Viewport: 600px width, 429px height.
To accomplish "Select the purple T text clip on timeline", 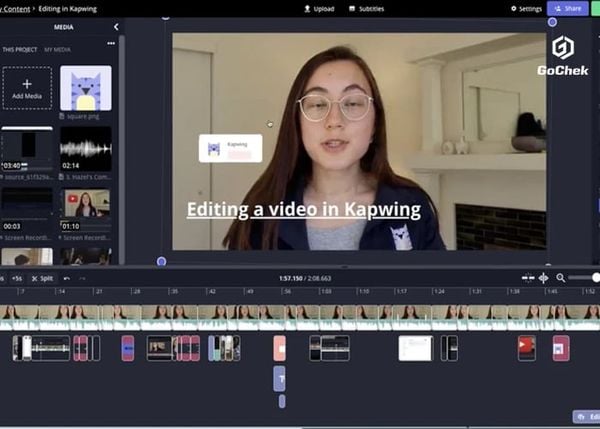I will click(279, 378).
